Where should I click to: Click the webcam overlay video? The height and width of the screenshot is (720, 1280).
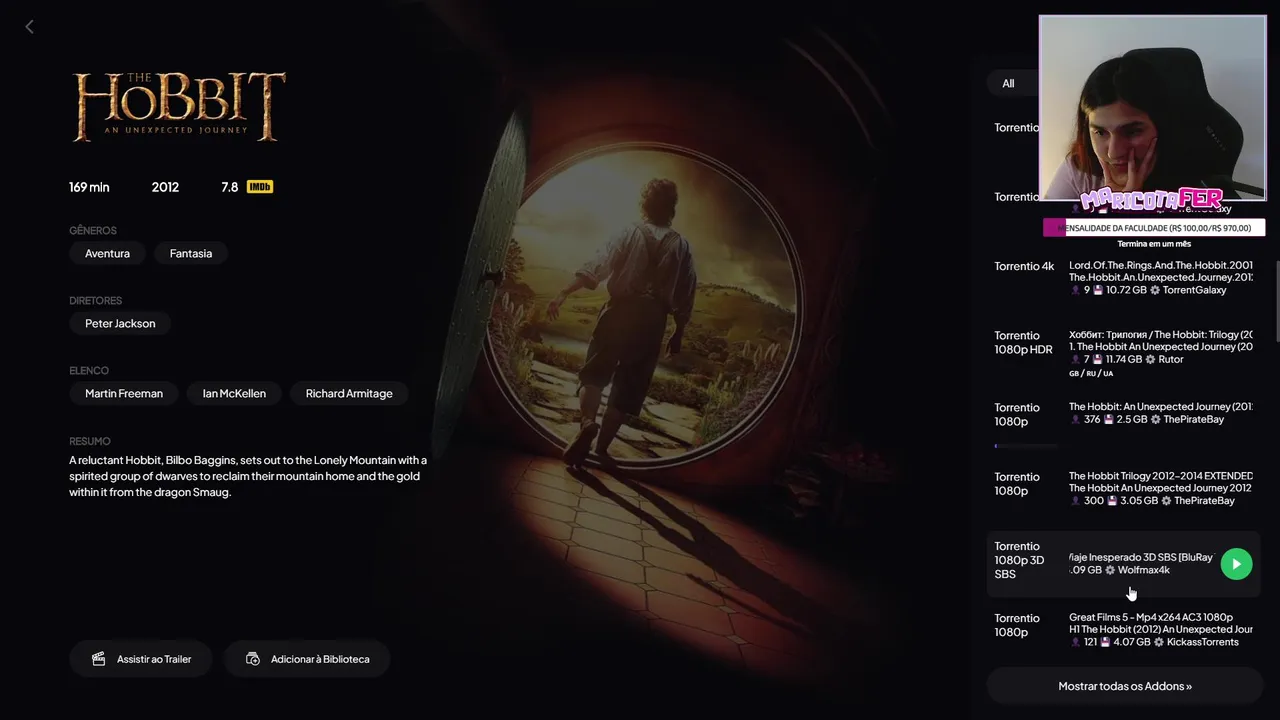pos(1152,108)
